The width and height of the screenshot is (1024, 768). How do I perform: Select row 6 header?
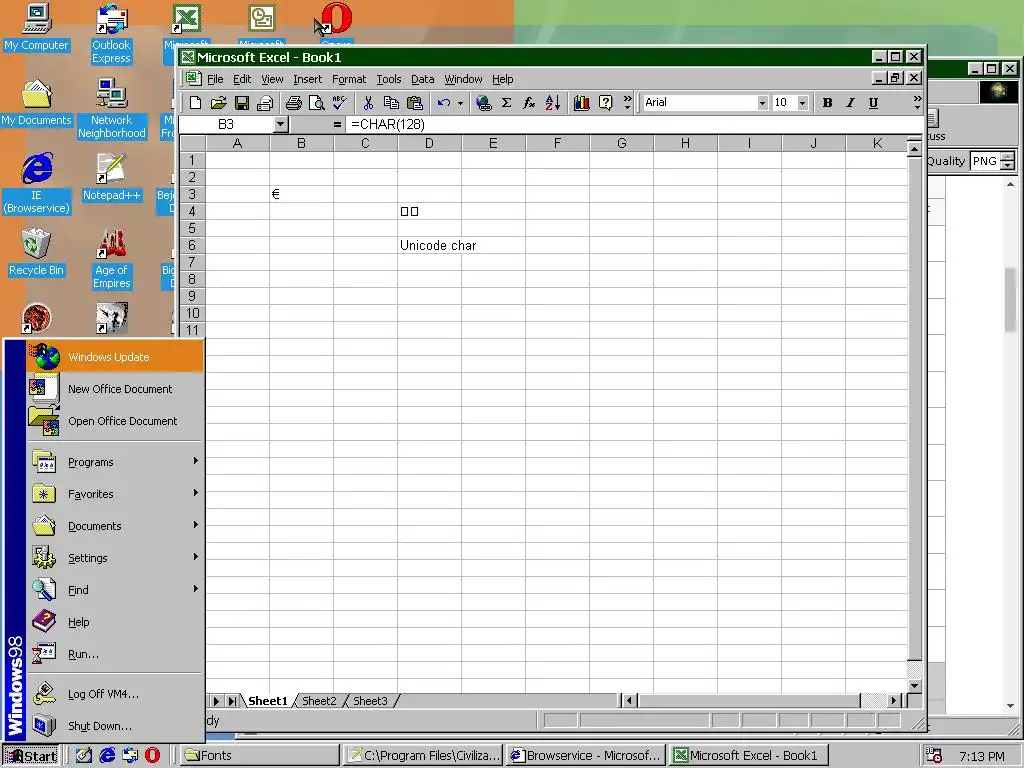point(193,246)
